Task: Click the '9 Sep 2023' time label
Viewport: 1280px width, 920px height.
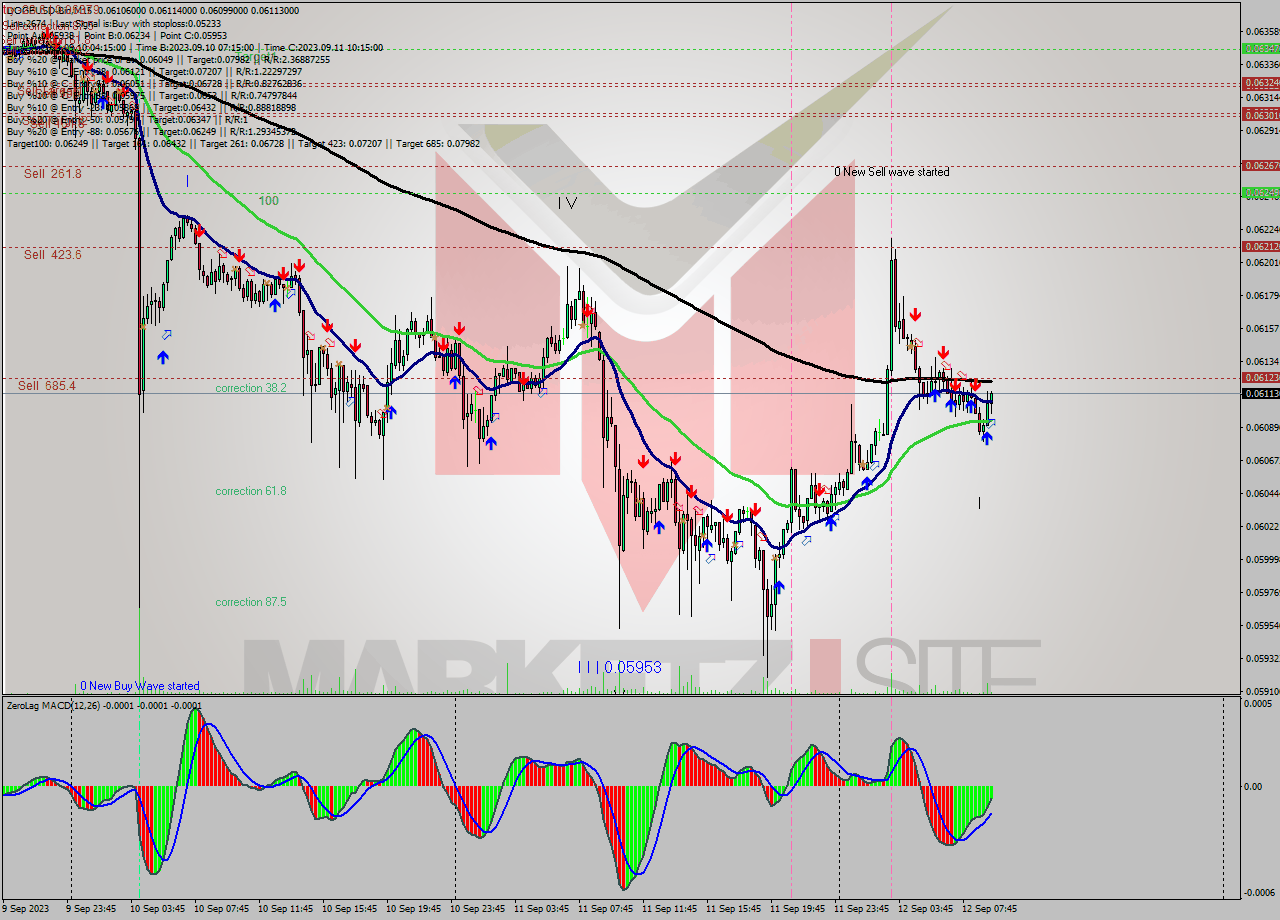Action: coord(26,909)
